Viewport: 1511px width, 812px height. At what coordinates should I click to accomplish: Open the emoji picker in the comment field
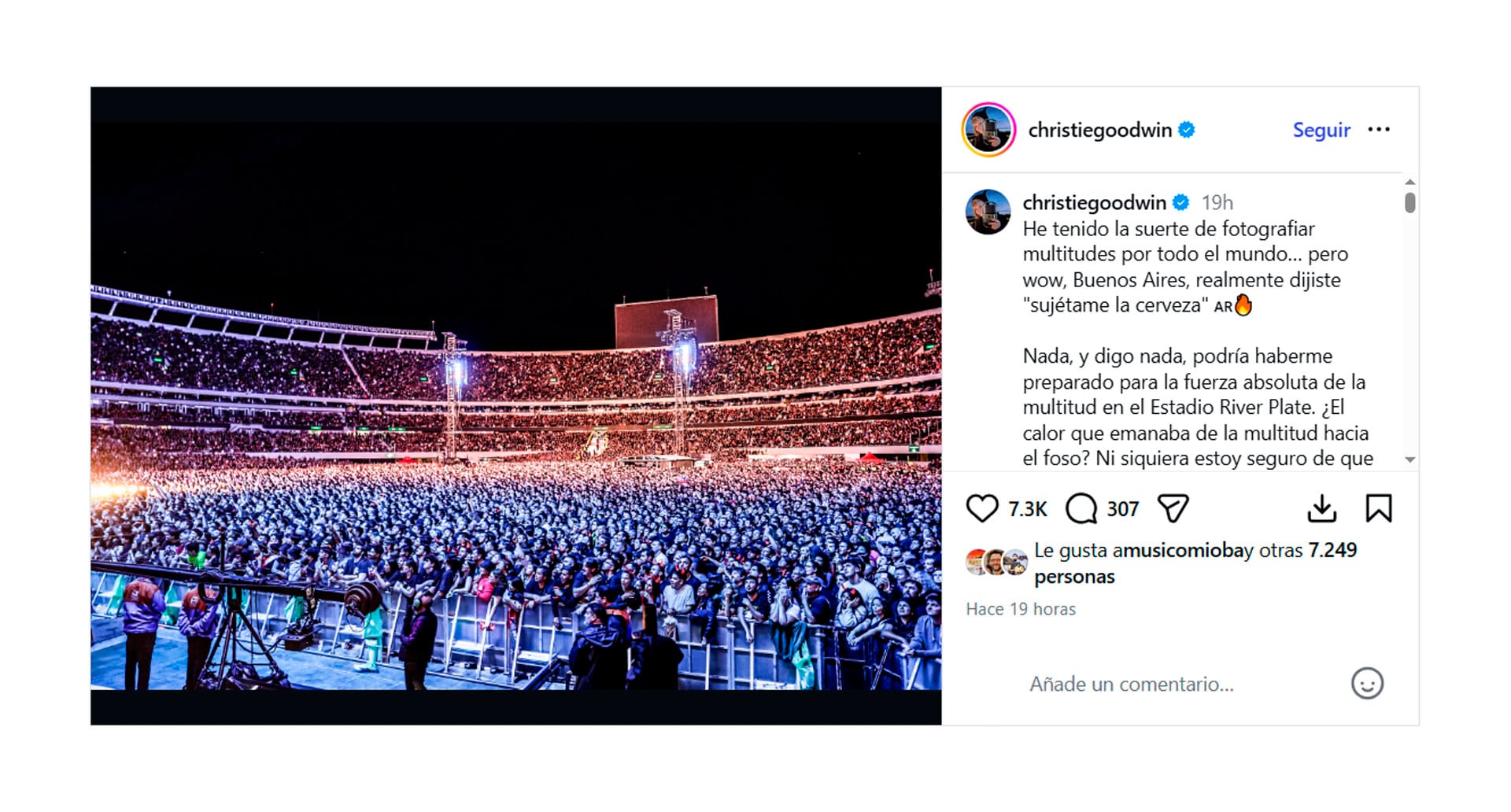[1367, 684]
